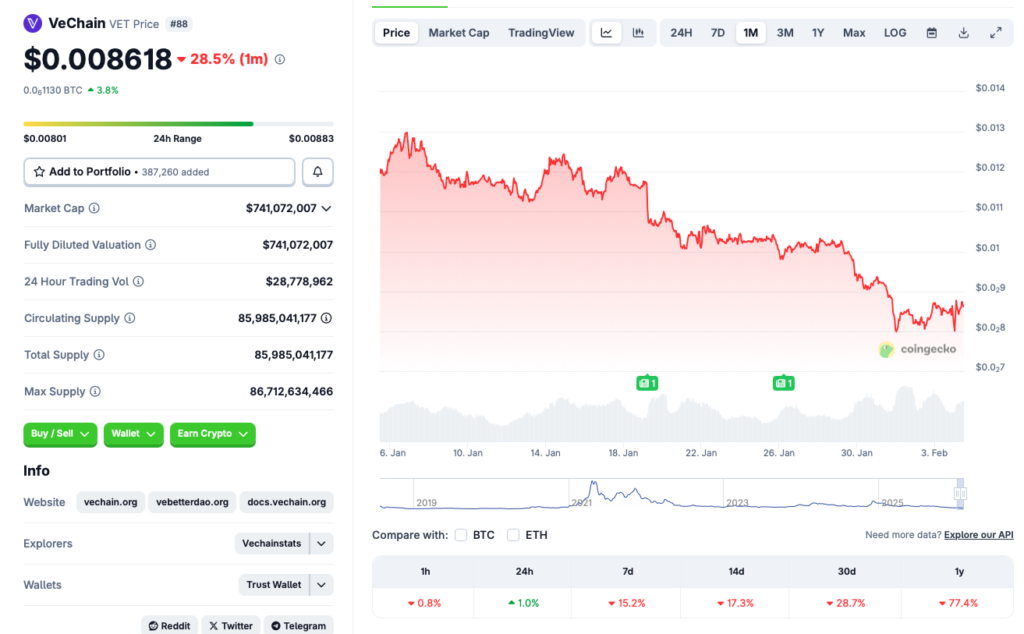1024x634 pixels.
Task: Switch to the Market Cap tab
Action: (458, 32)
